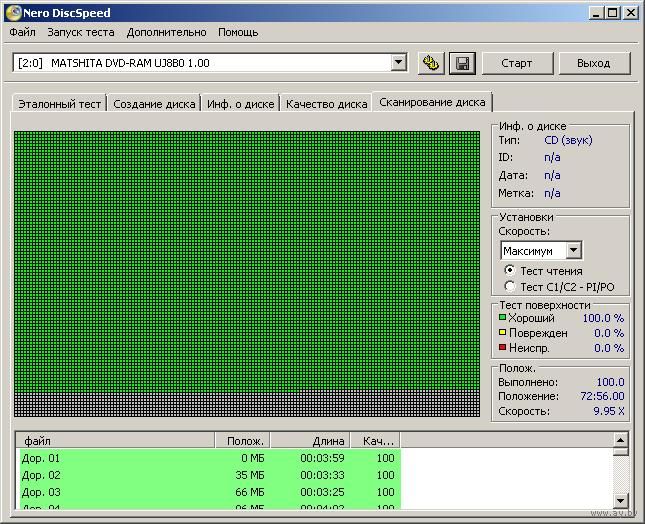
Task: Minimize the Nero DiscSpeed window
Action: [596, 13]
